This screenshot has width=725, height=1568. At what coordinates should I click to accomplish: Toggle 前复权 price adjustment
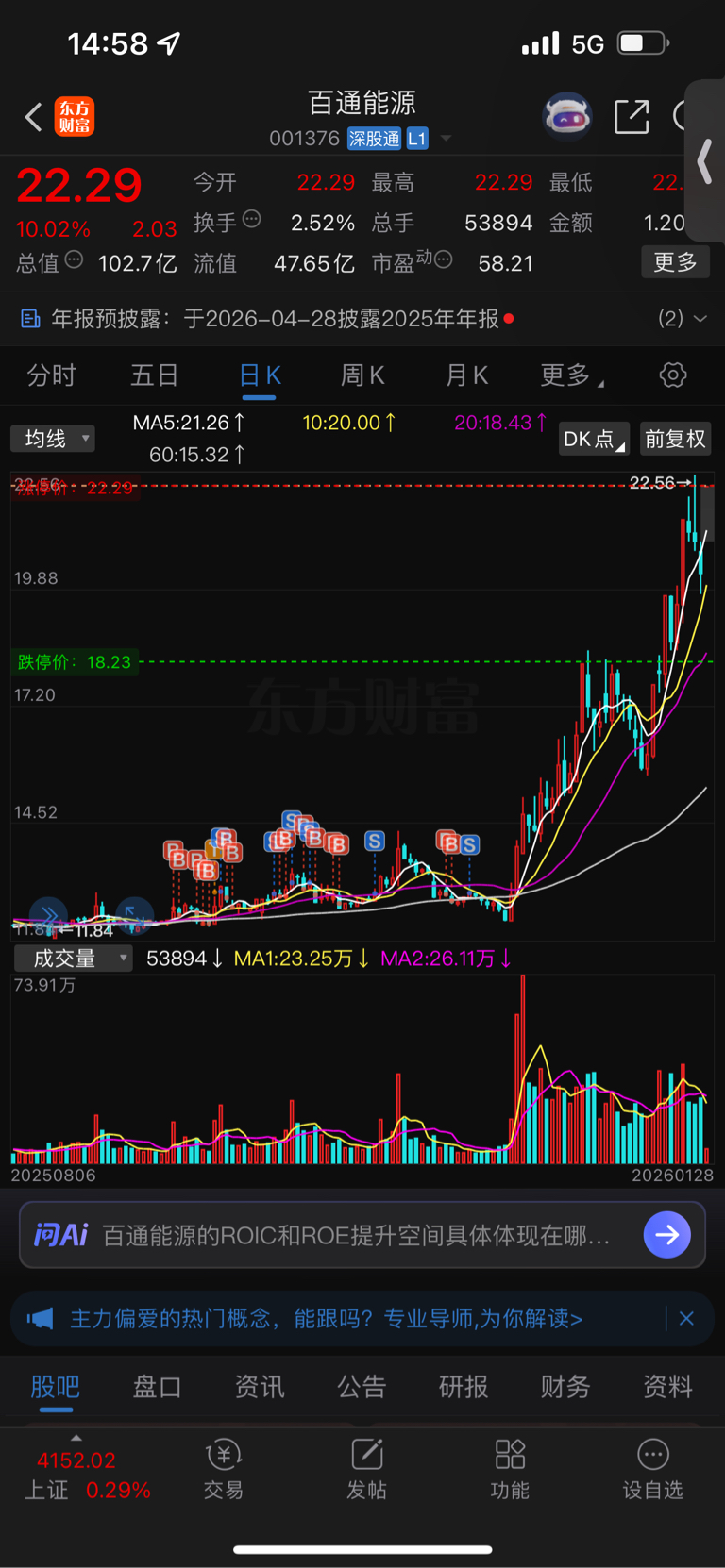[675, 439]
